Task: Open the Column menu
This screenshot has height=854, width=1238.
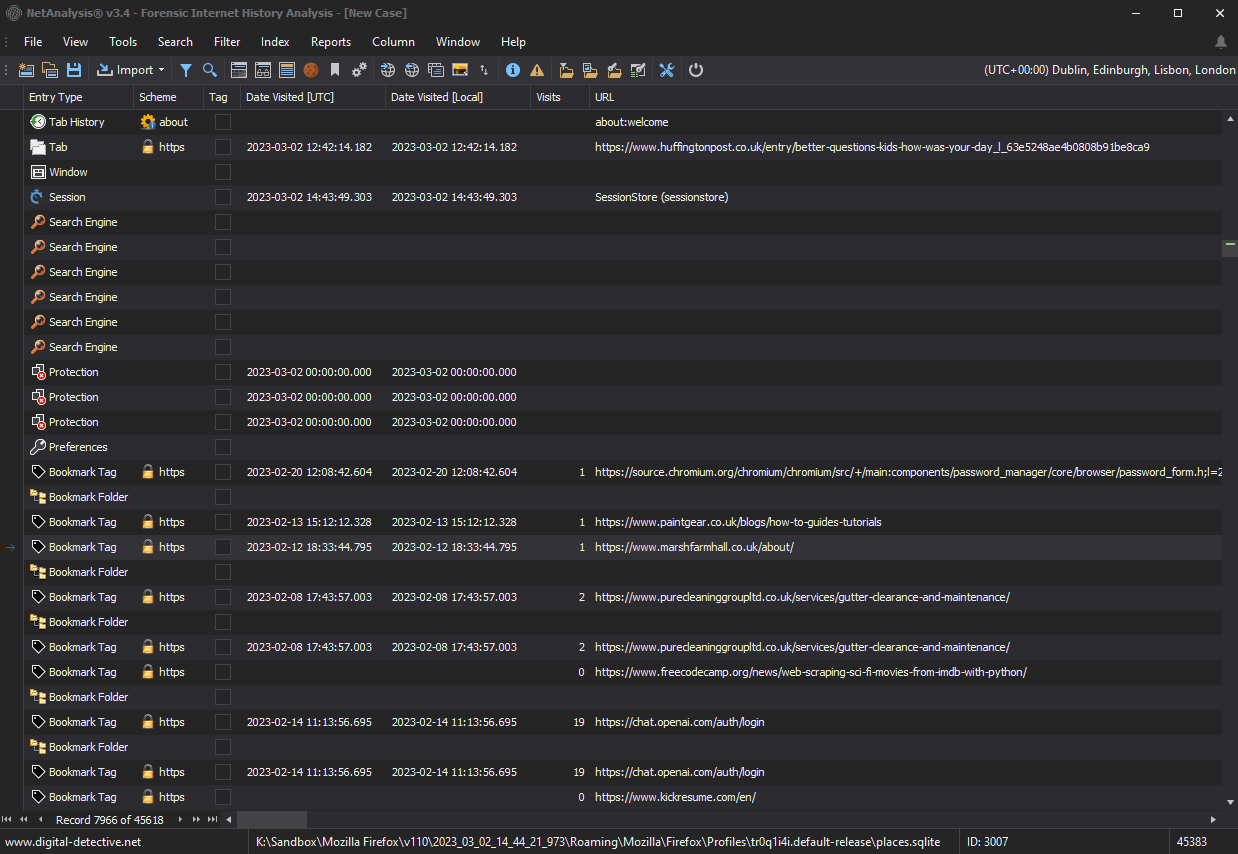Action: [x=393, y=42]
